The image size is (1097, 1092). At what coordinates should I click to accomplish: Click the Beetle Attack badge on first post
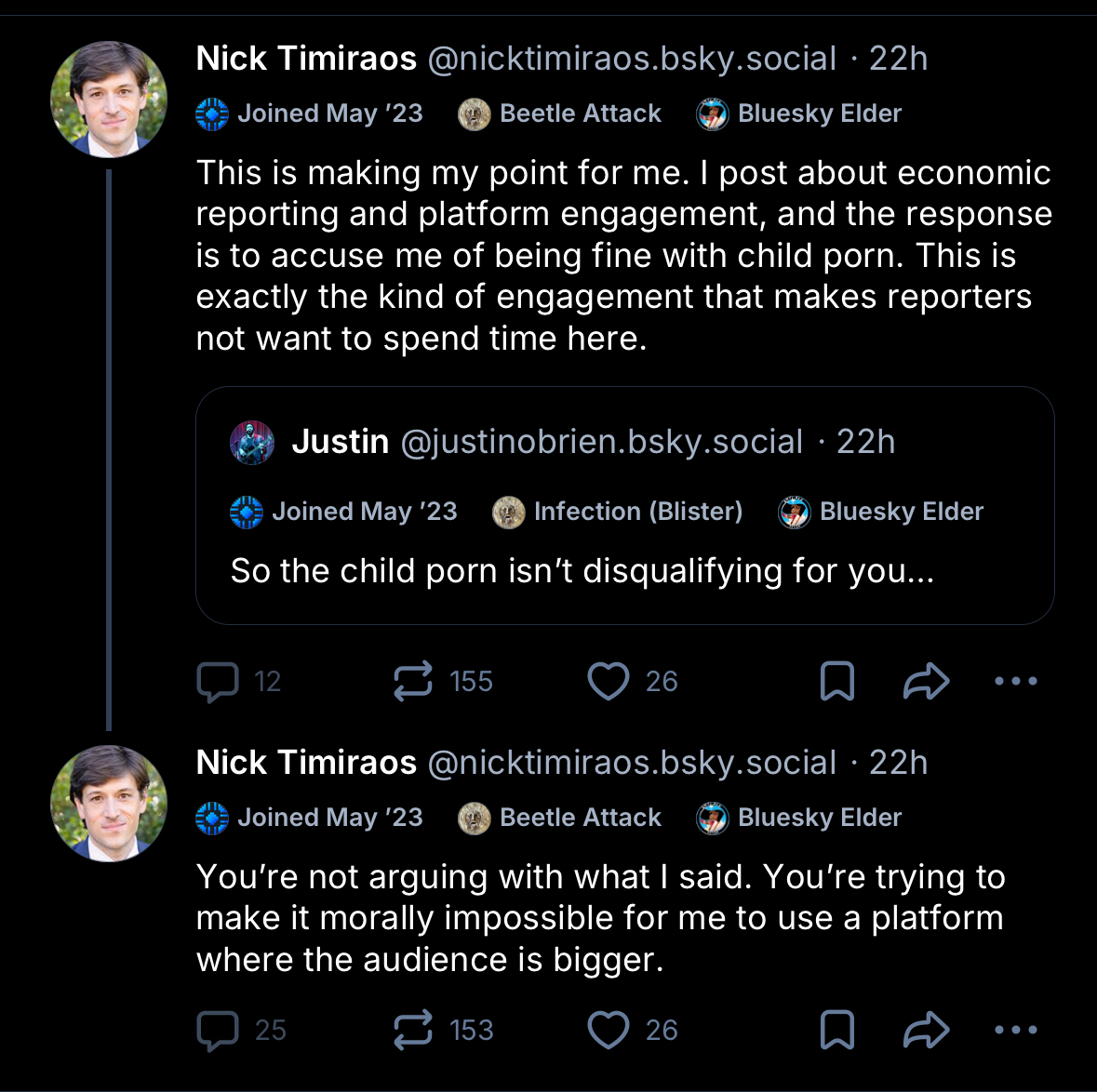pos(560,113)
